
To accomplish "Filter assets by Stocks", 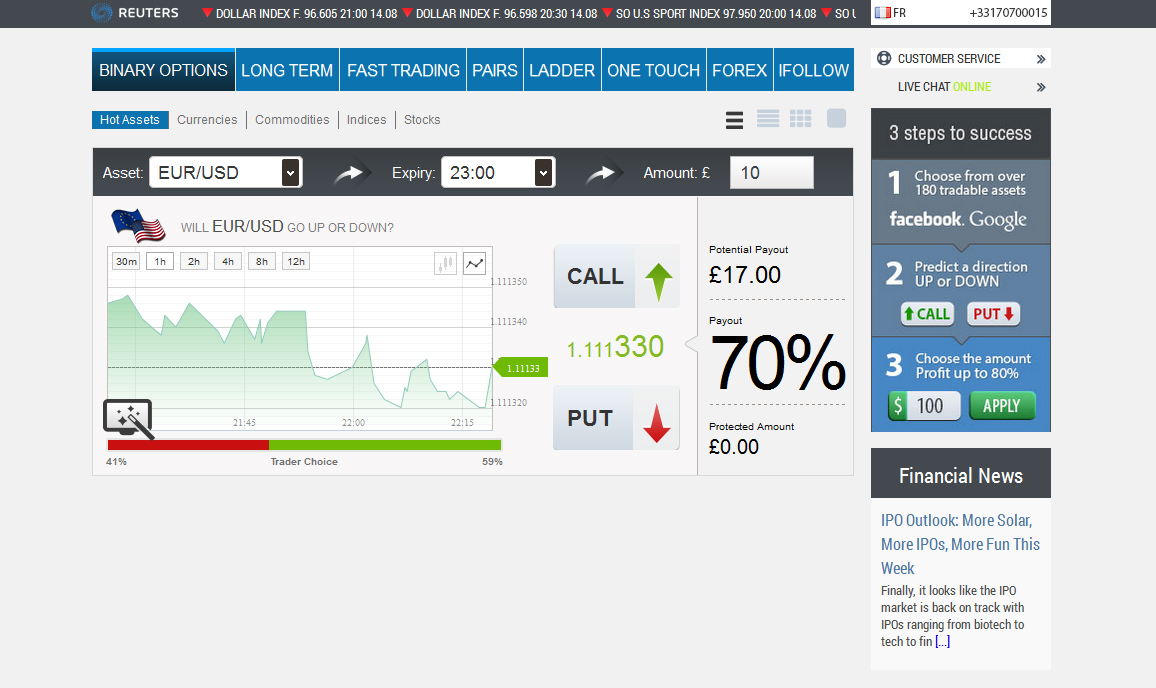I will pyautogui.click(x=422, y=119).
